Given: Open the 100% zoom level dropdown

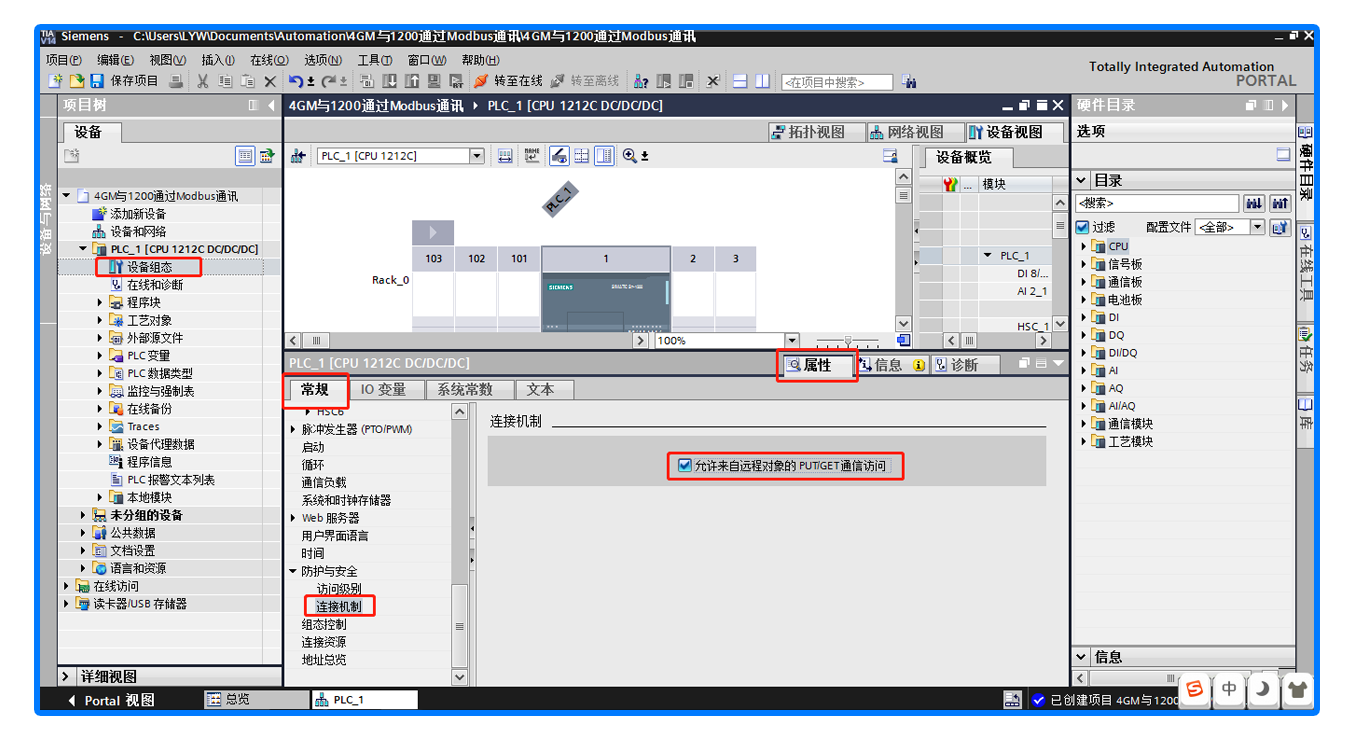Looking at the screenshot, I should click(792, 340).
